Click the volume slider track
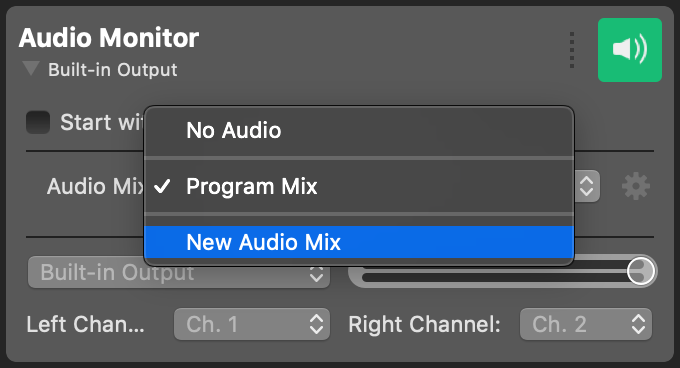The width and height of the screenshot is (680, 368). 494,277
